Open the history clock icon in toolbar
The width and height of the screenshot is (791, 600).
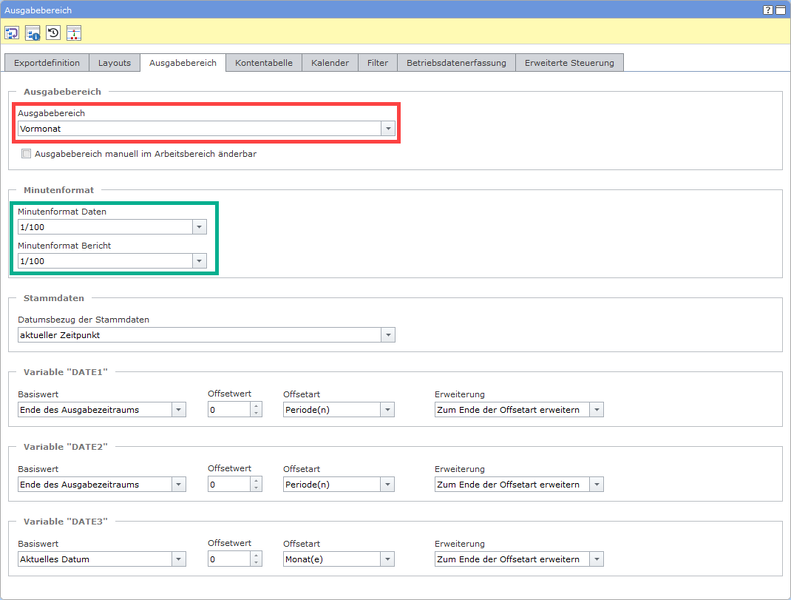pos(53,33)
